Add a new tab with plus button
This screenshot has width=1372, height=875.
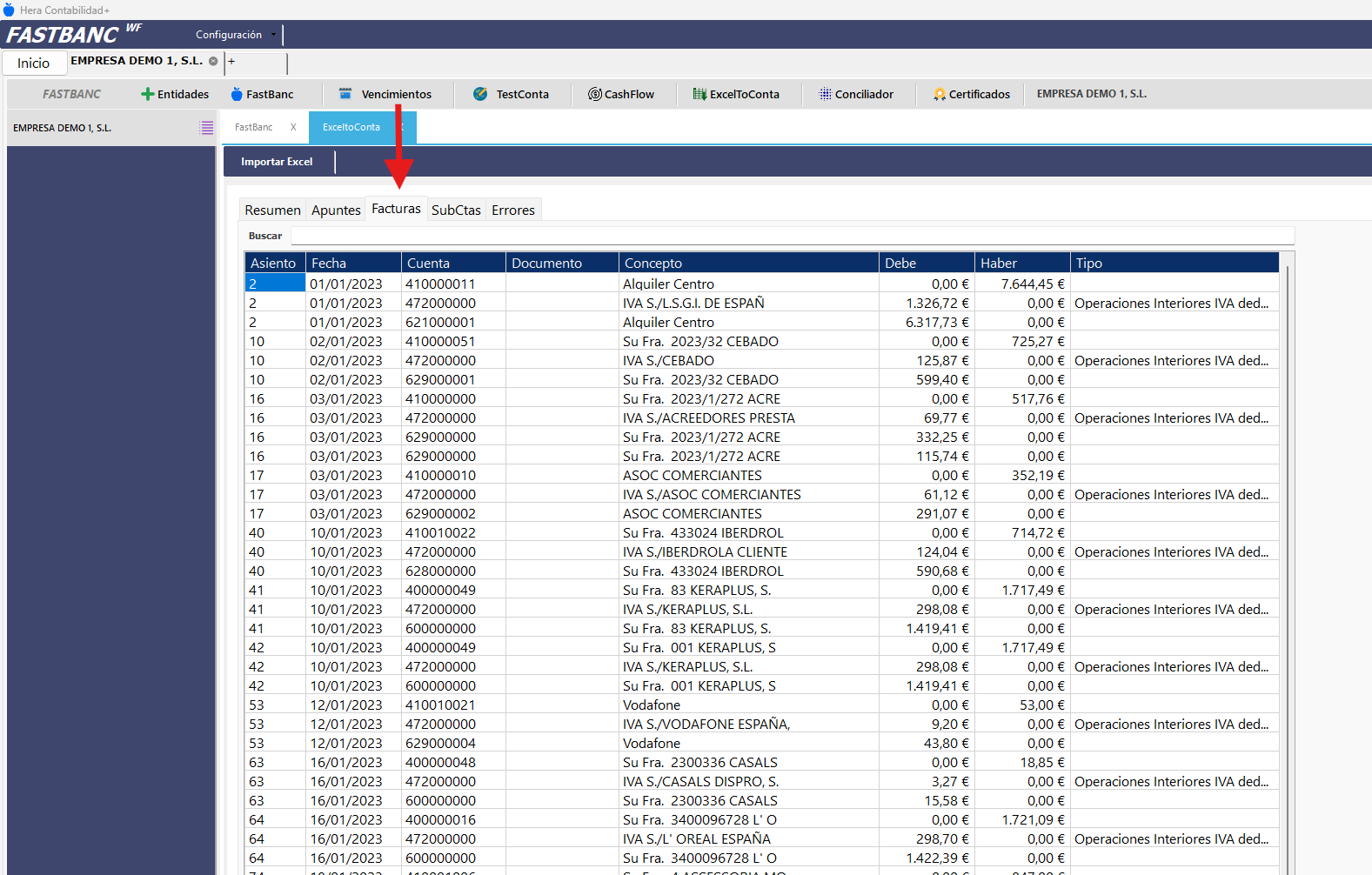click(231, 62)
